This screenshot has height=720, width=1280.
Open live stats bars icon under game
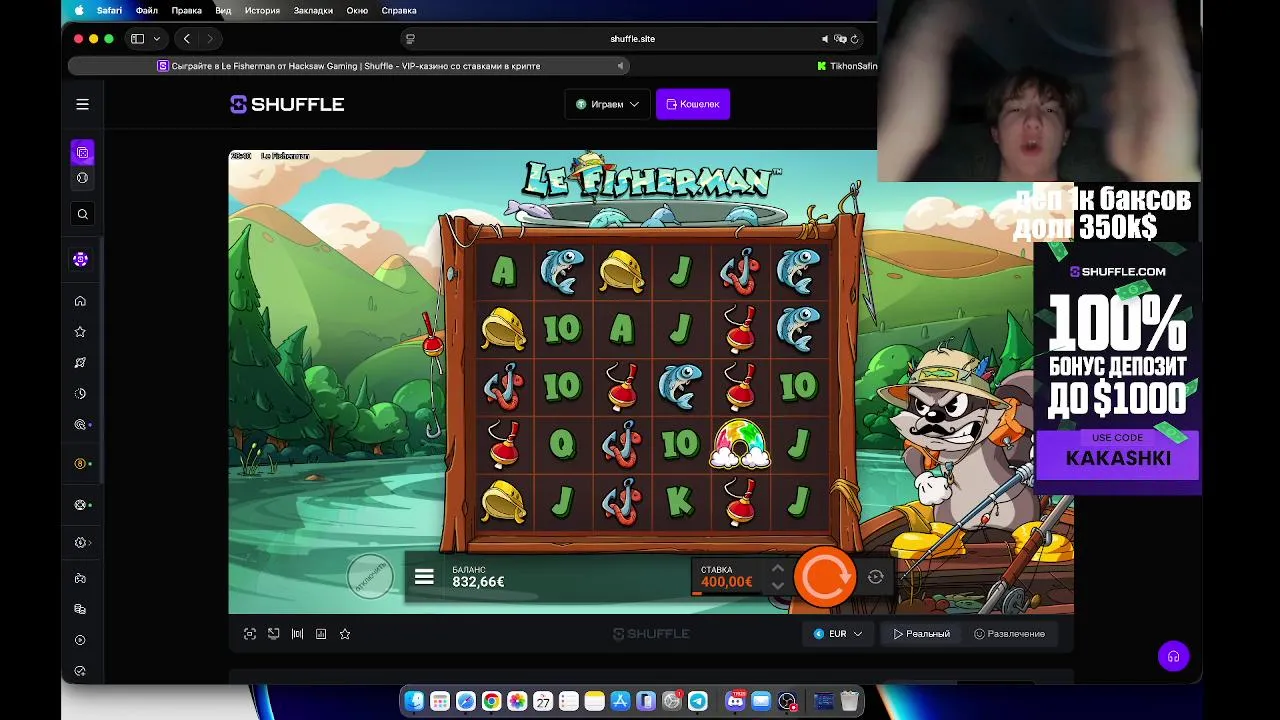[x=297, y=634]
